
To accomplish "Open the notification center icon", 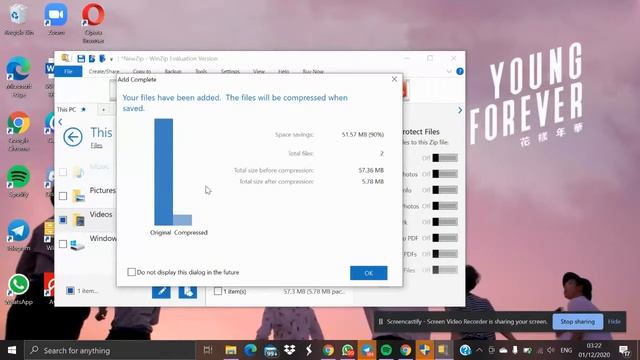I will 624,350.
